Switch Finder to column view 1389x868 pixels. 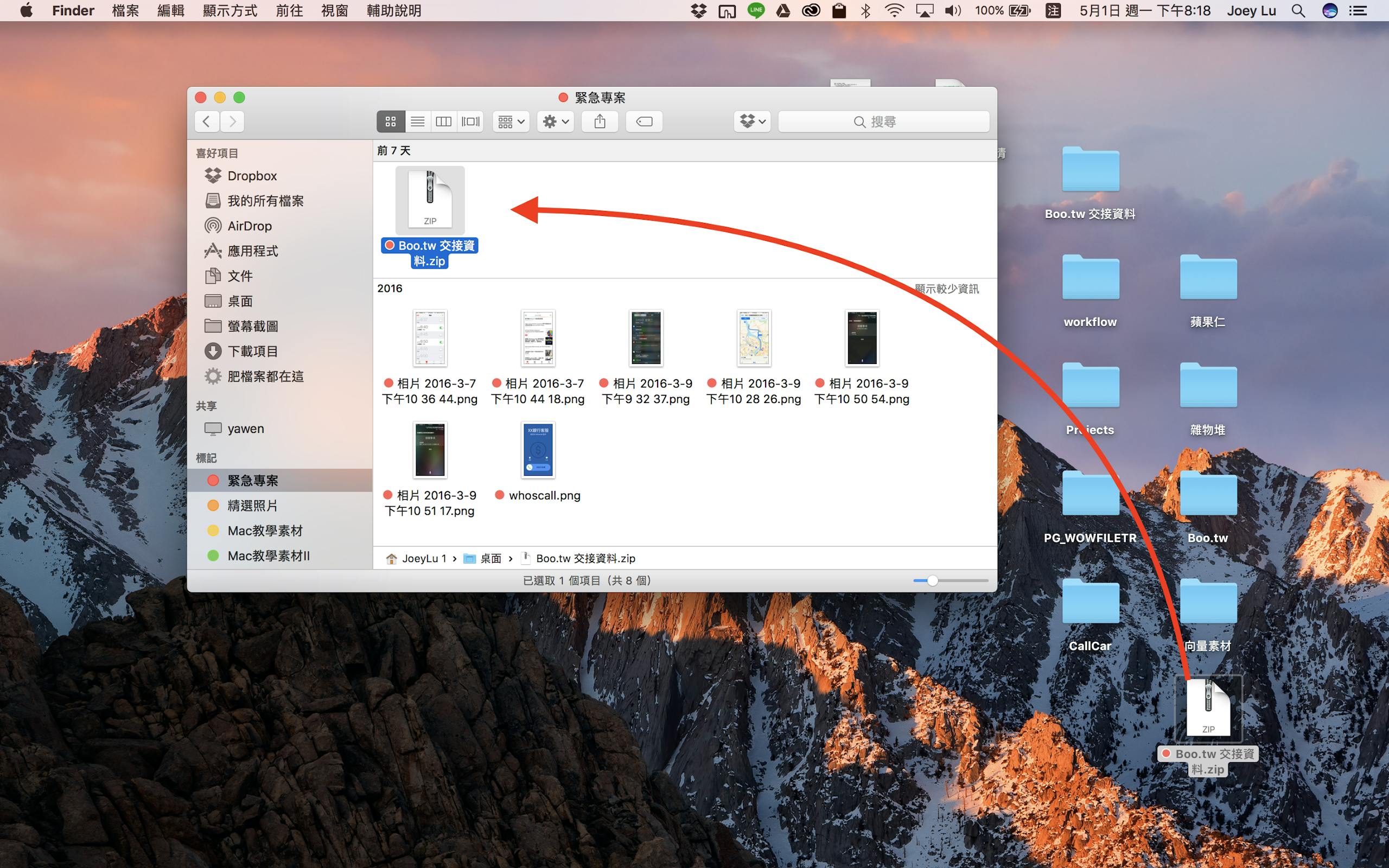coord(444,122)
